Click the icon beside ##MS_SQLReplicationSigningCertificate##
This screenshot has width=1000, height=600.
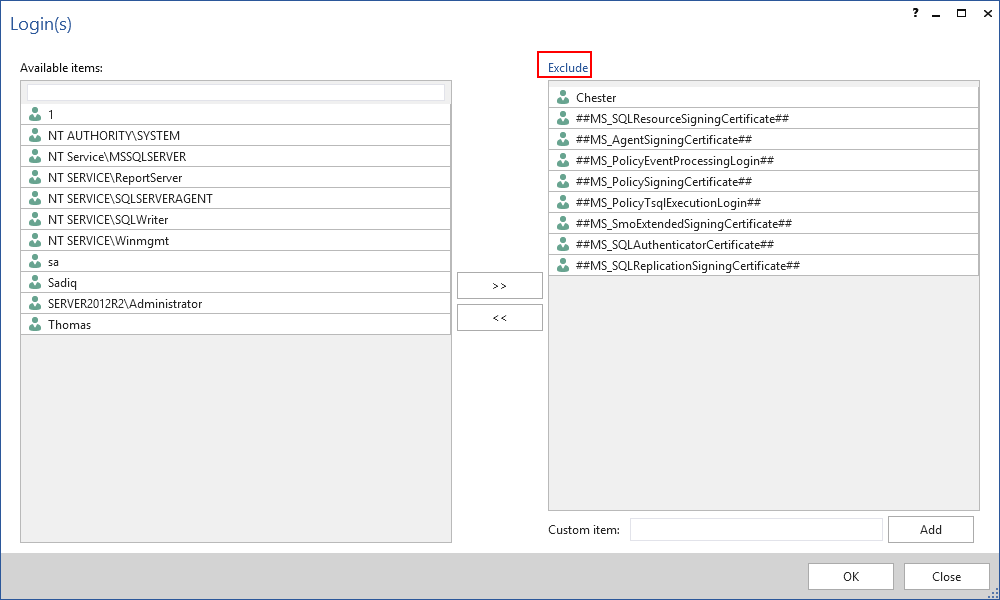pos(562,265)
